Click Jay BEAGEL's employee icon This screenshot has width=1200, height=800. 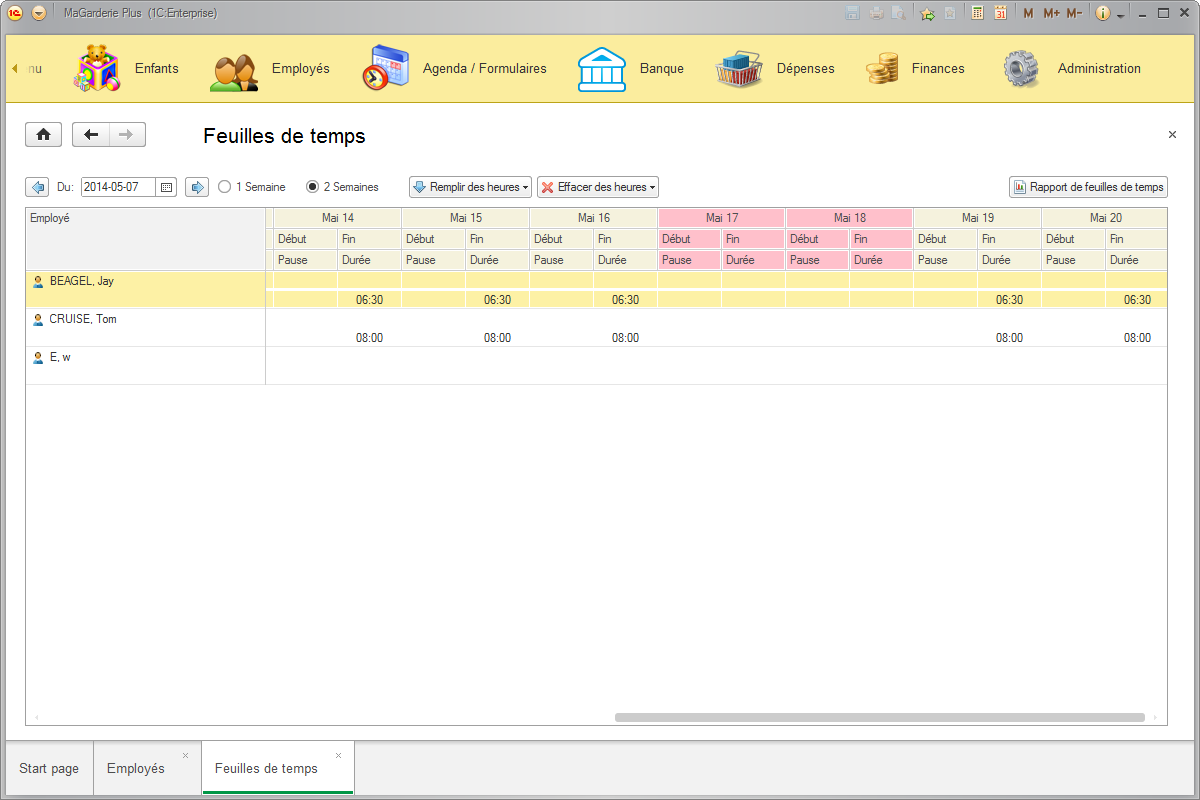click(x=37, y=281)
